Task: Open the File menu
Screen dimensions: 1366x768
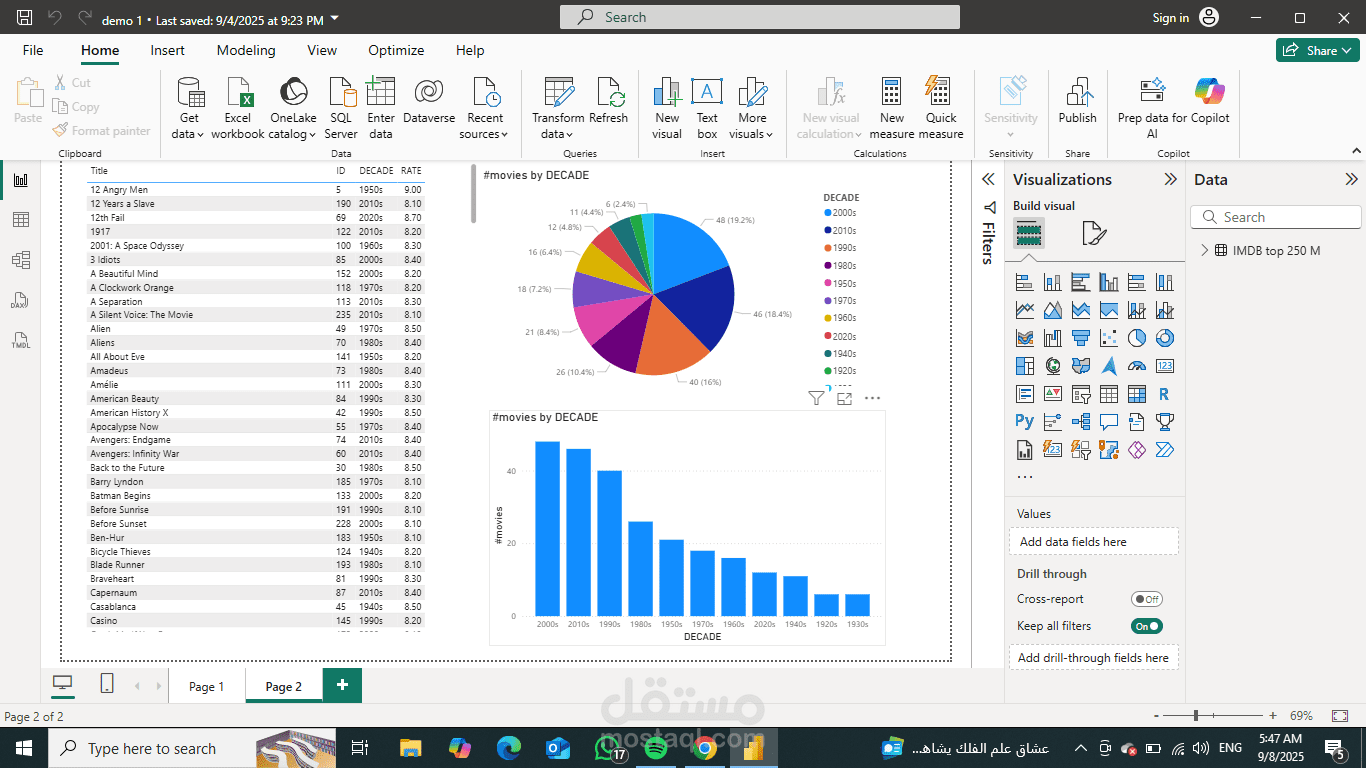Action: pyautogui.click(x=33, y=50)
